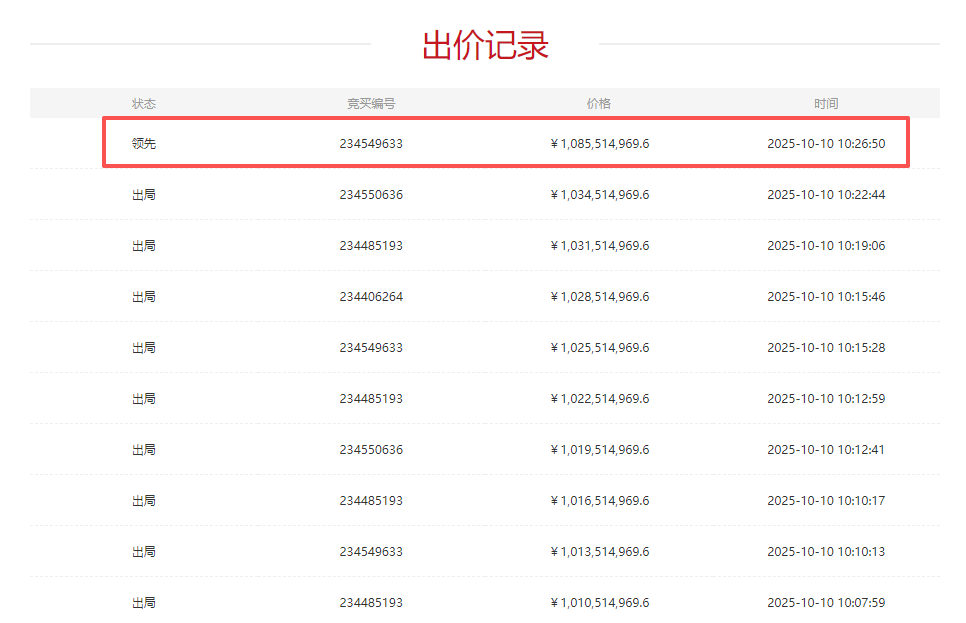Click the timestamp 2025-10-10 10:22:44
The image size is (966, 623).
click(826, 195)
